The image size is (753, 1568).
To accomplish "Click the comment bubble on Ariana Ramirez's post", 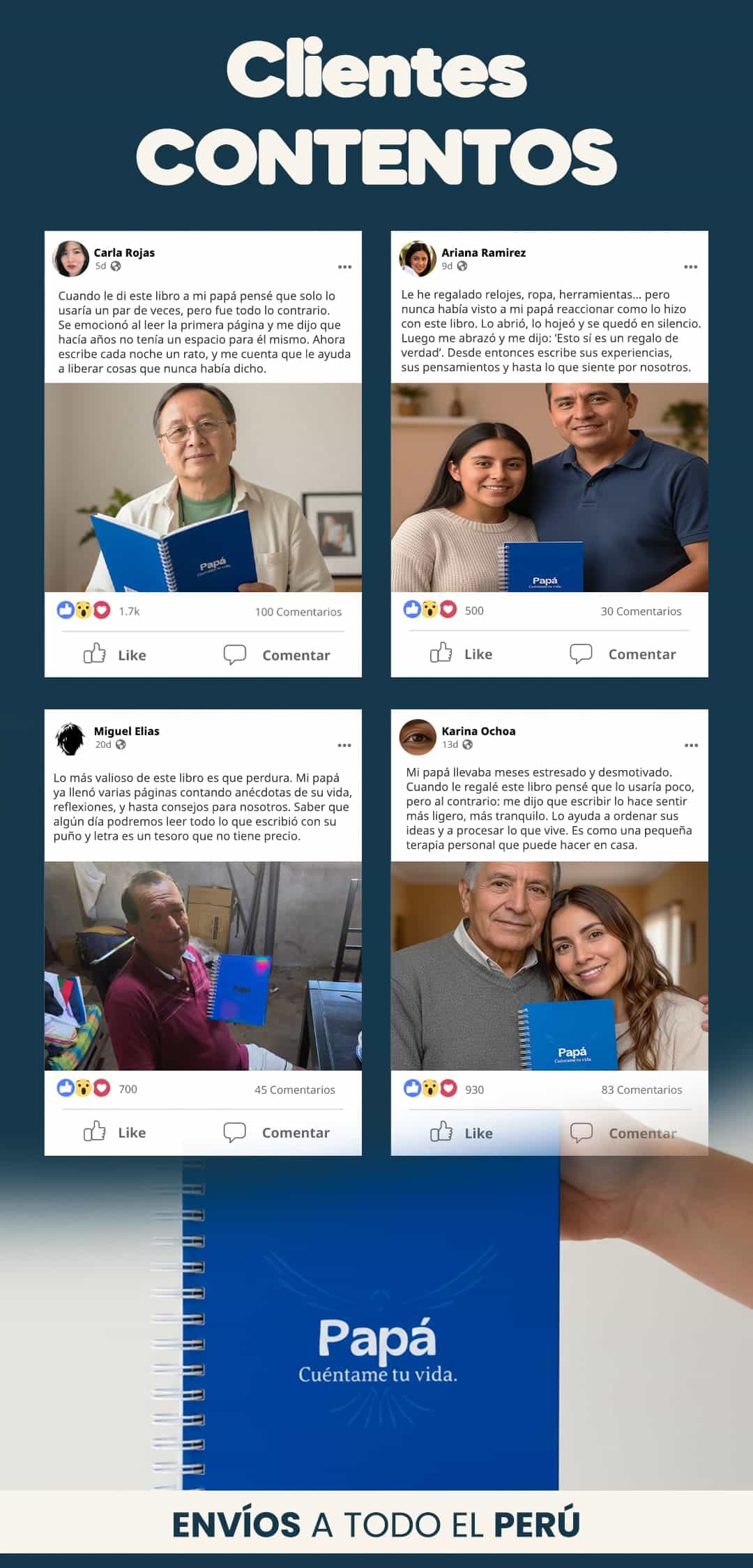I will [581, 654].
